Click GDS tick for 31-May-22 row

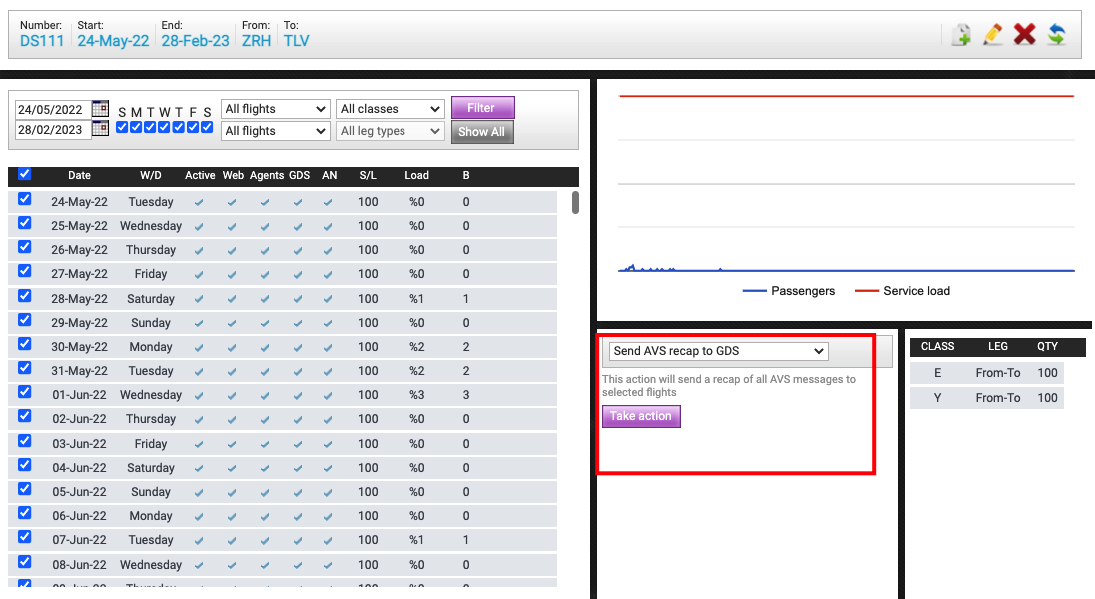click(x=298, y=372)
